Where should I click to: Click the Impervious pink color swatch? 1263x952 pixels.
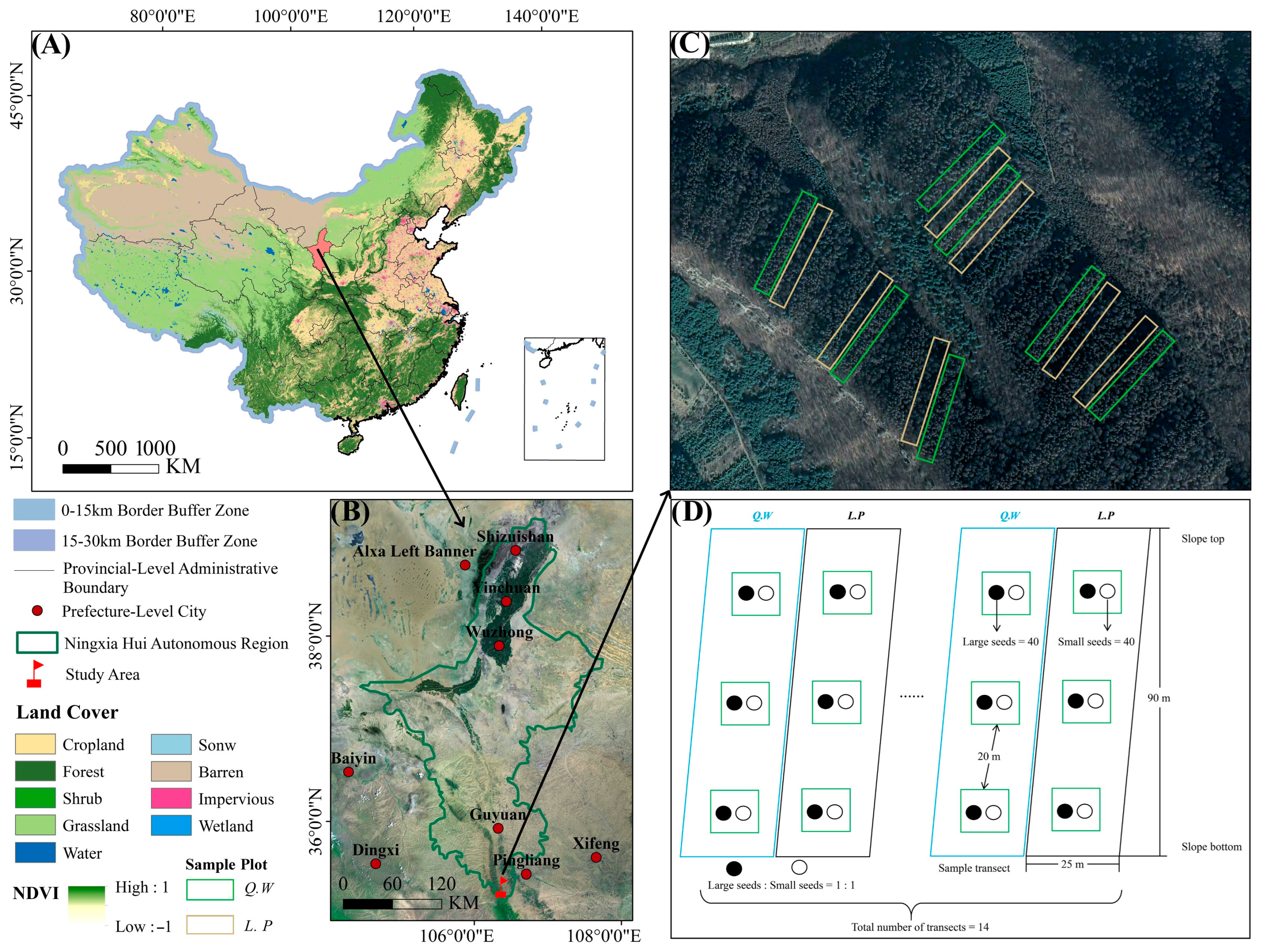pos(171,799)
